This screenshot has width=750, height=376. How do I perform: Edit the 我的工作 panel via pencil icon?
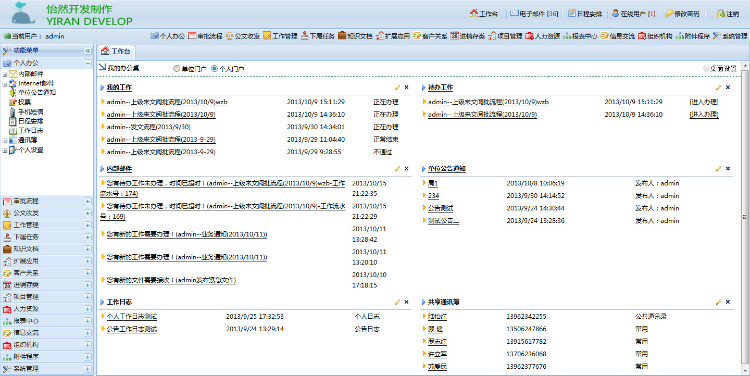[397, 88]
